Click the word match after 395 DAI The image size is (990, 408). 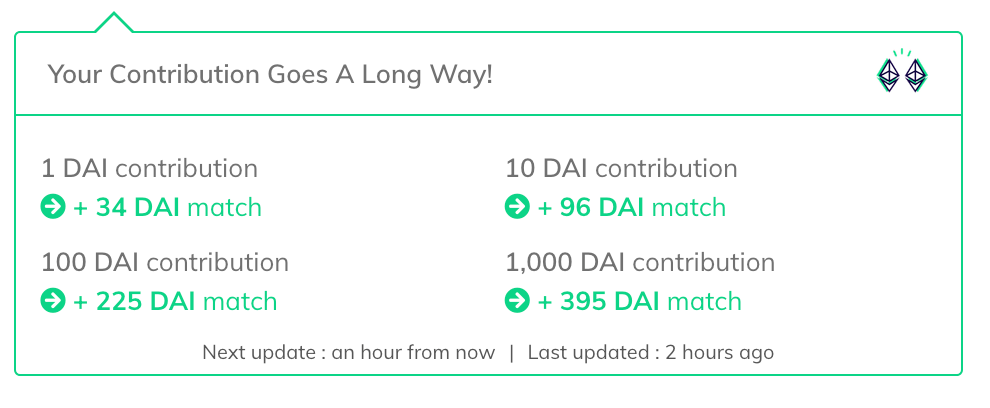pyautogui.click(x=705, y=301)
